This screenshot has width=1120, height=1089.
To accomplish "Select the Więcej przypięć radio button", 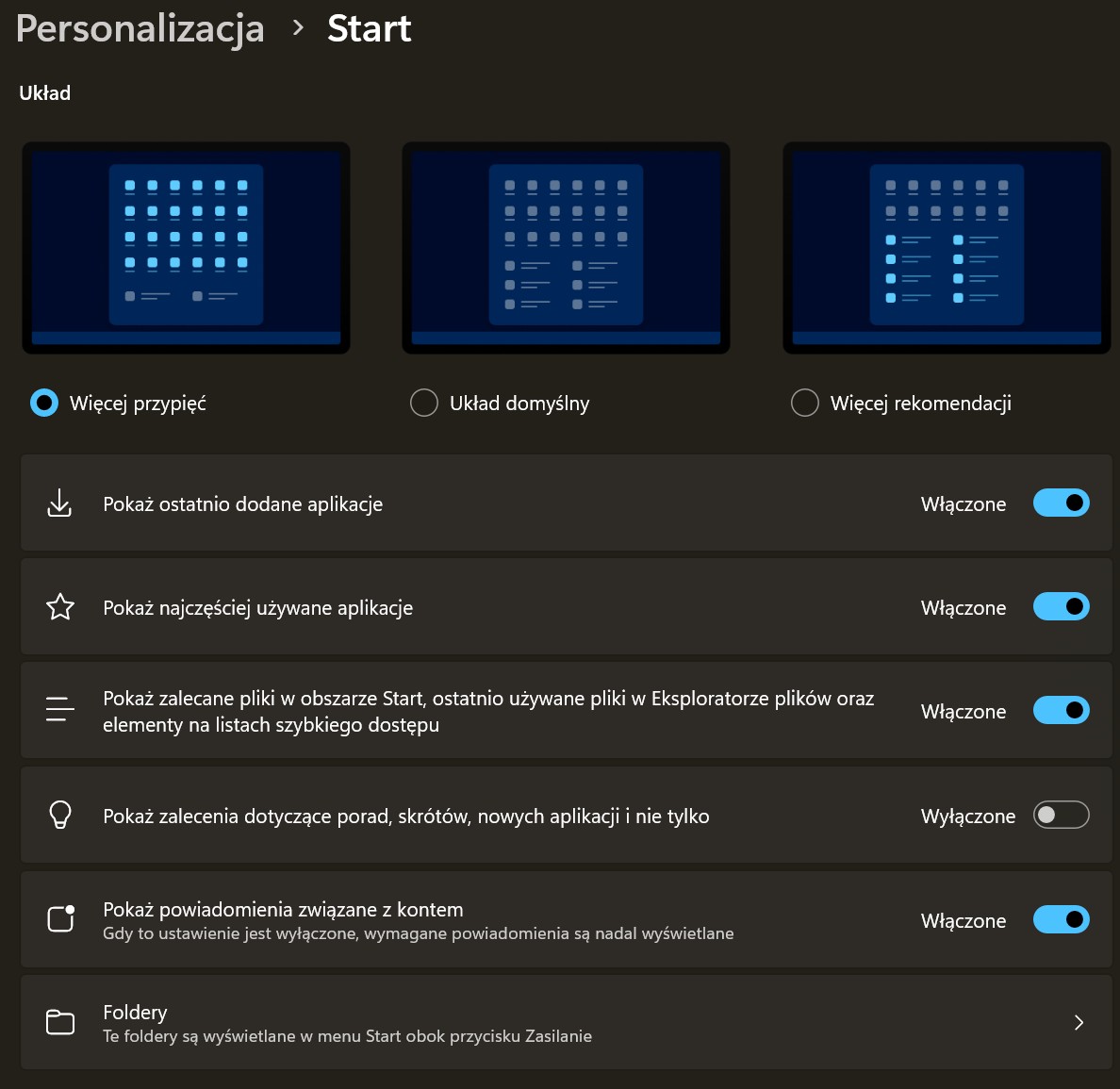I will [x=44, y=404].
